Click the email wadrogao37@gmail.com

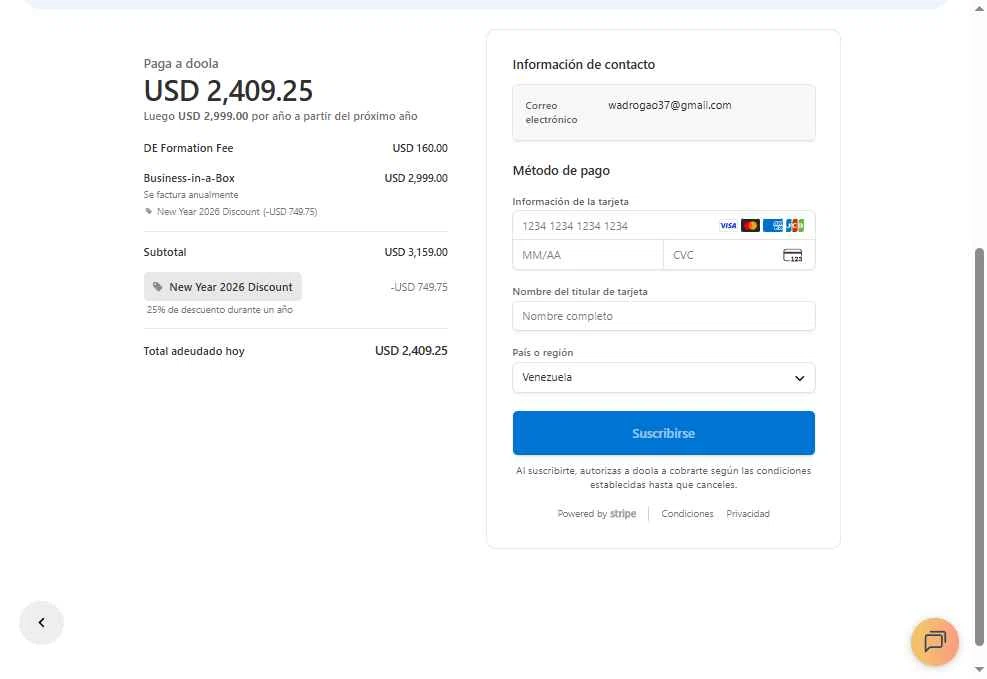[670, 105]
